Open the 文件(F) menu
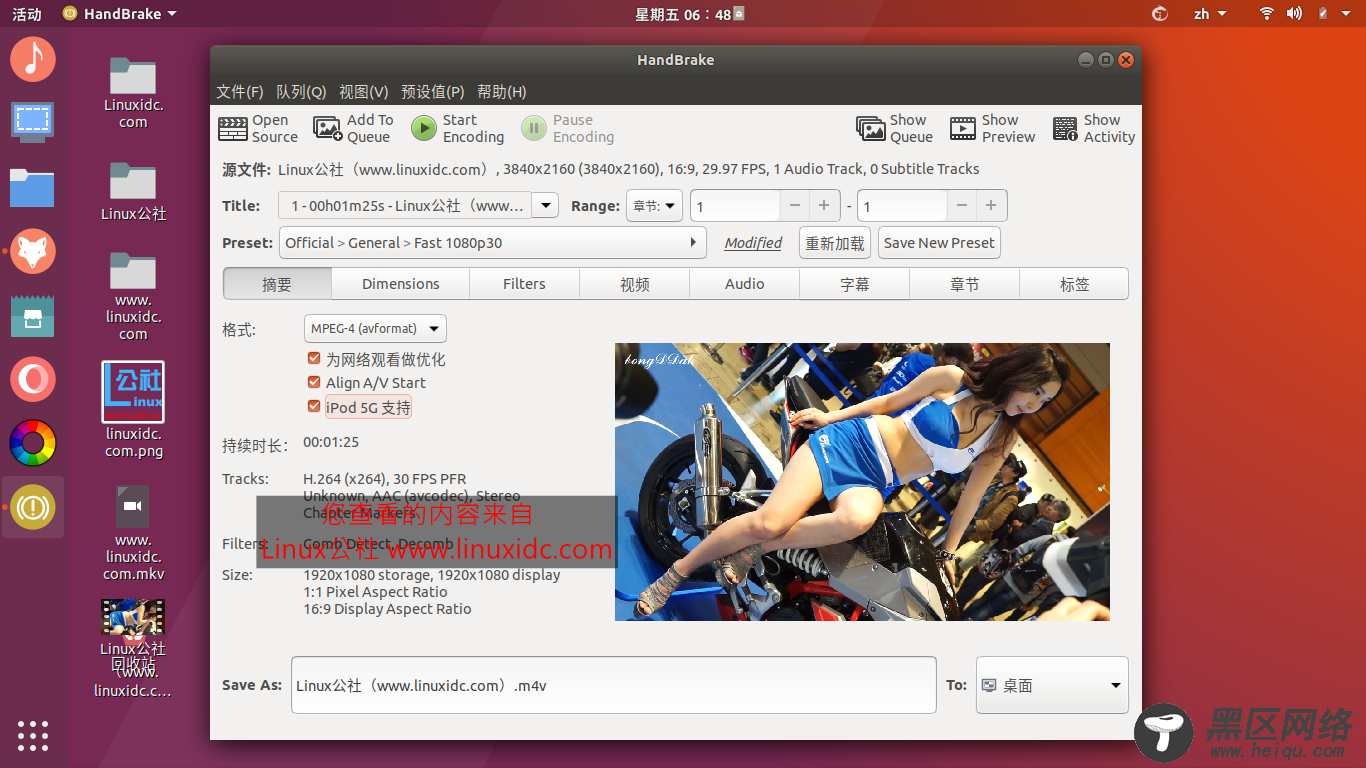1366x768 pixels. [240, 92]
